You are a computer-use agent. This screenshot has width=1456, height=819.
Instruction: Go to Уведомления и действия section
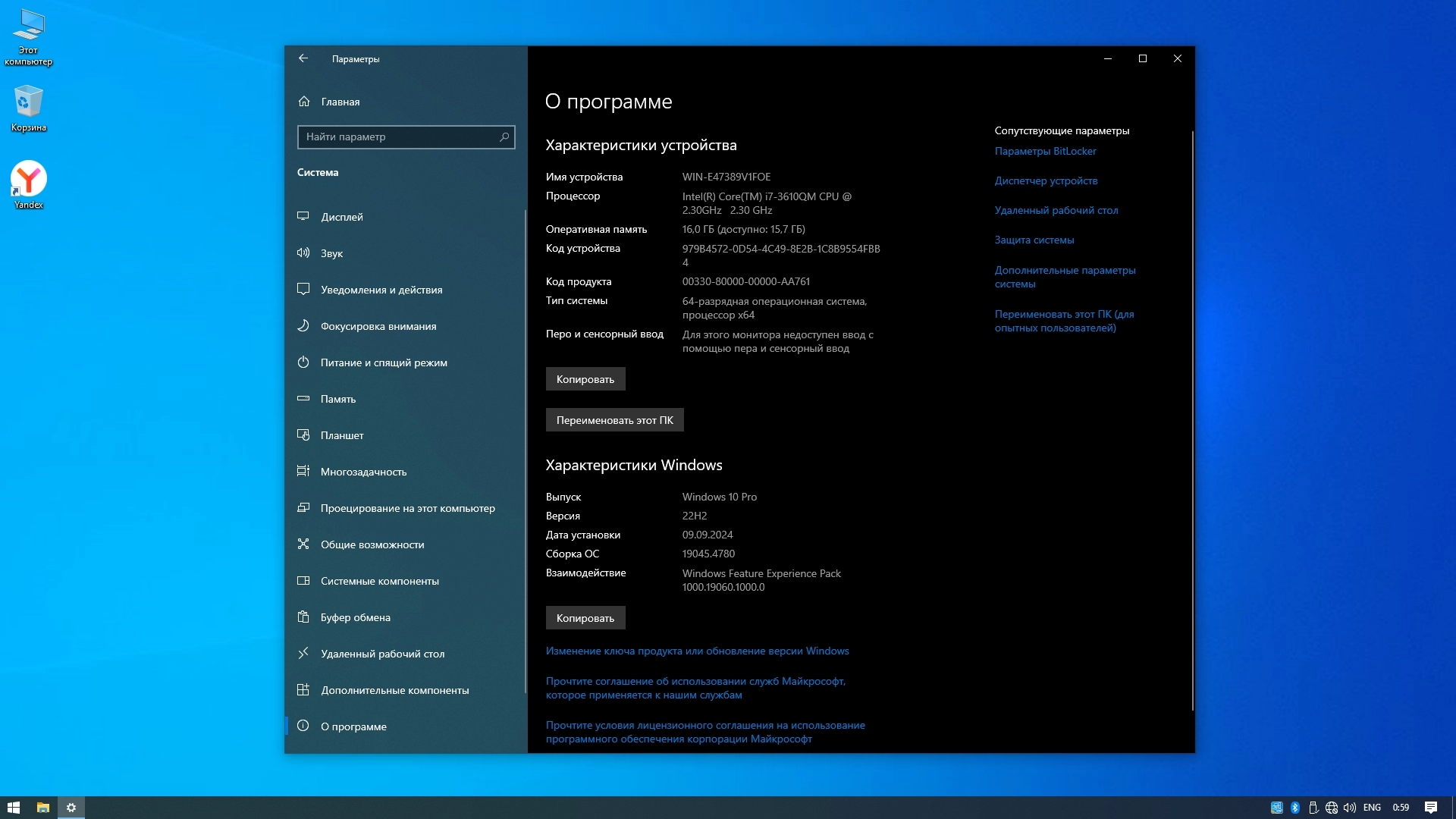pos(381,290)
